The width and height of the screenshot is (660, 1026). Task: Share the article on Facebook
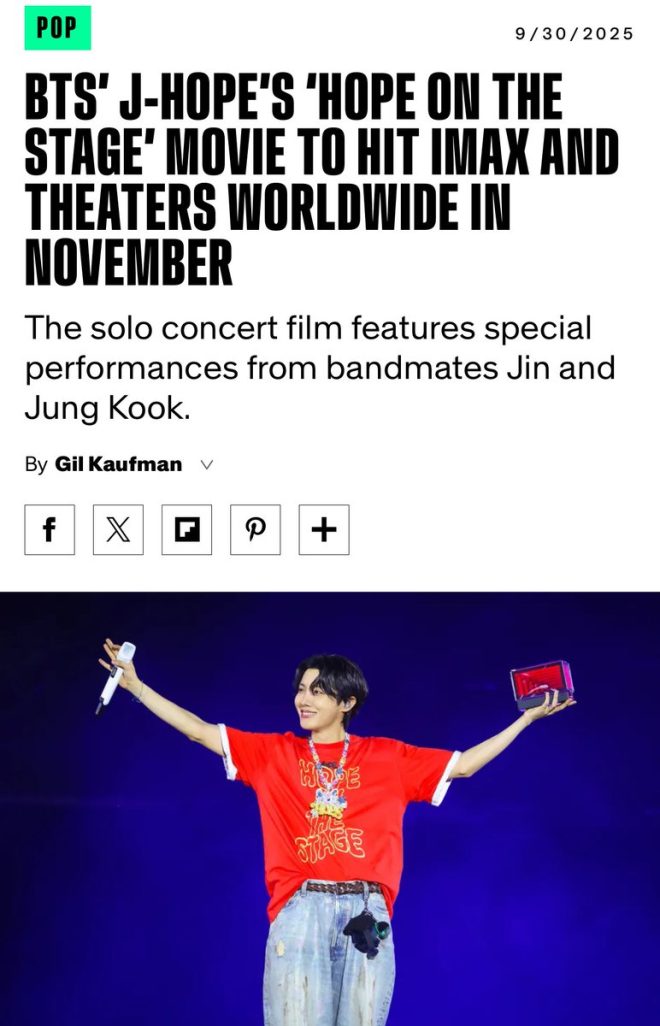[x=50, y=529]
